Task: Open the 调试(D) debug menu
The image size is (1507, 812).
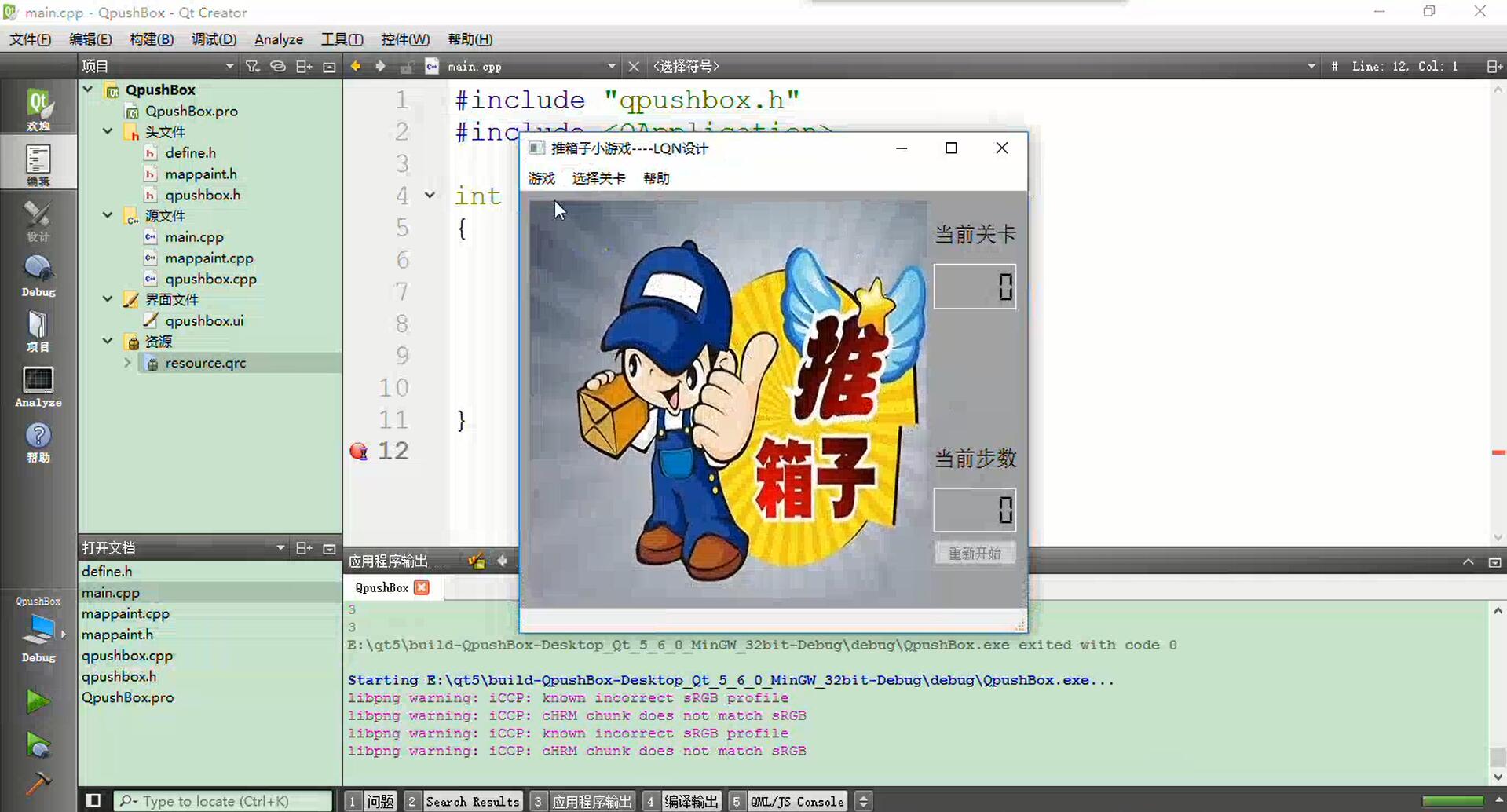Action: tap(214, 39)
